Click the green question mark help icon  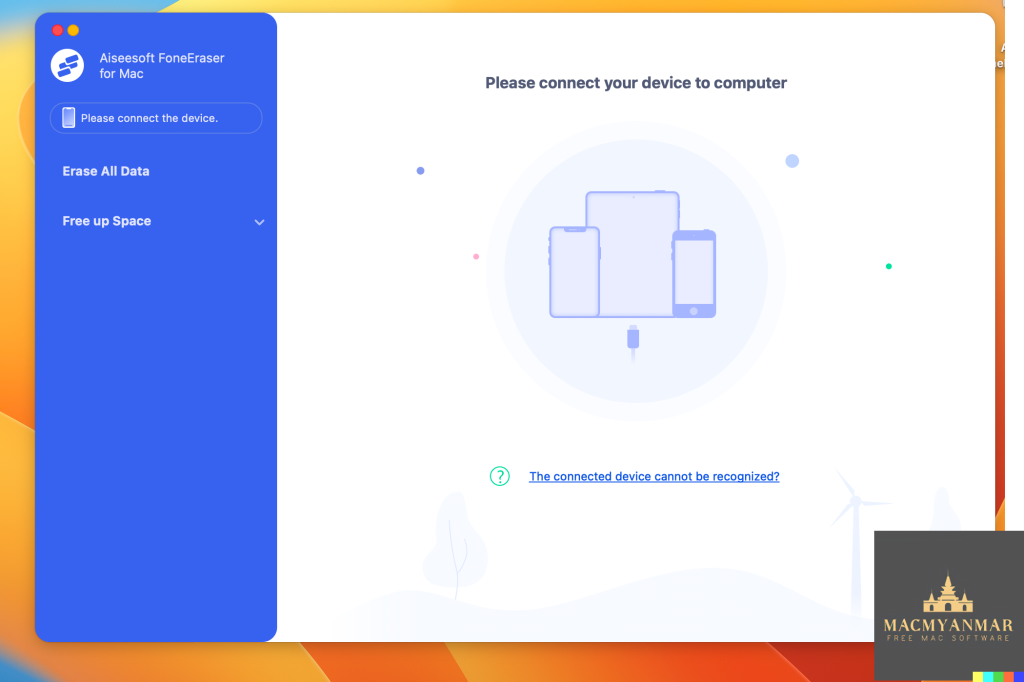pyautogui.click(x=500, y=476)
